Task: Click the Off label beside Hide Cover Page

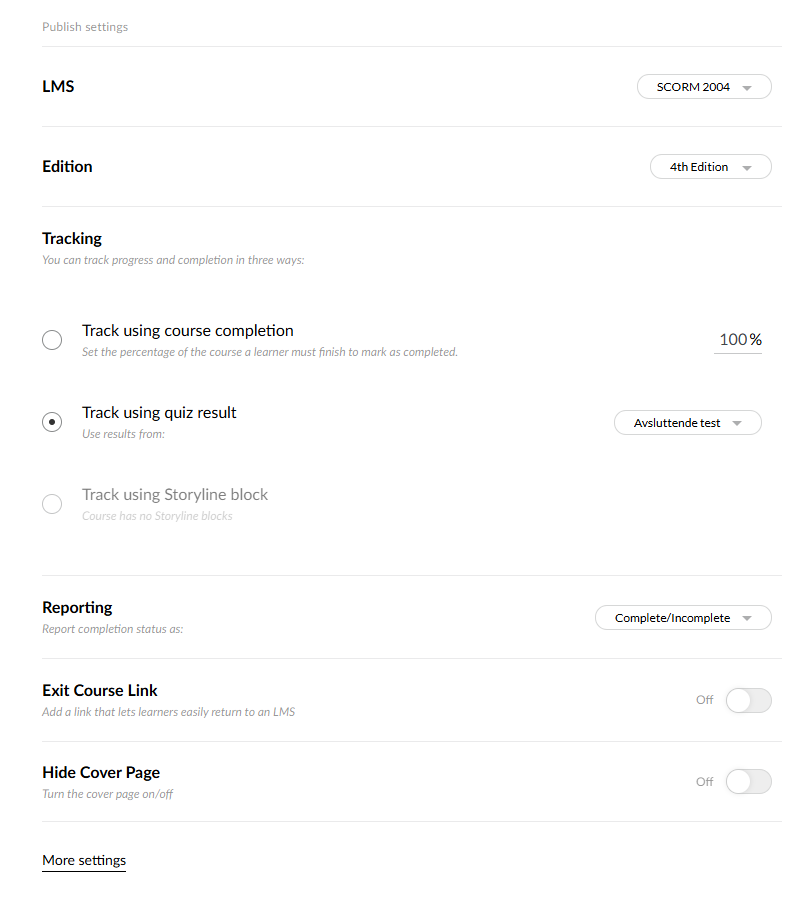Action: (705, 782)
